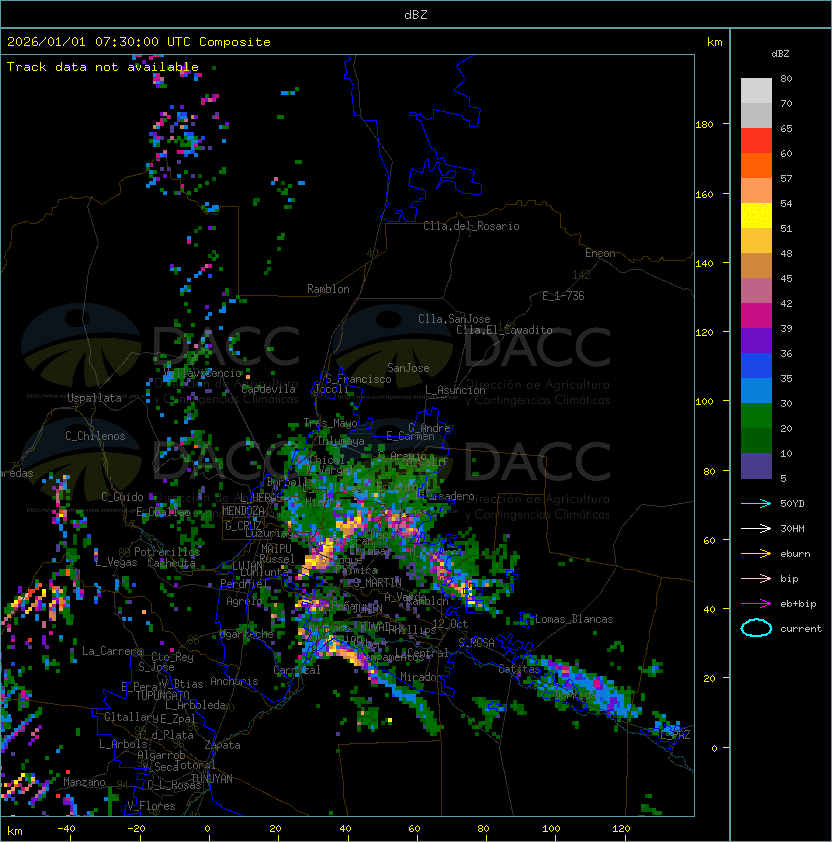
Task: Click the 'Uspallata' map label
Action: [x=94, y=398]
